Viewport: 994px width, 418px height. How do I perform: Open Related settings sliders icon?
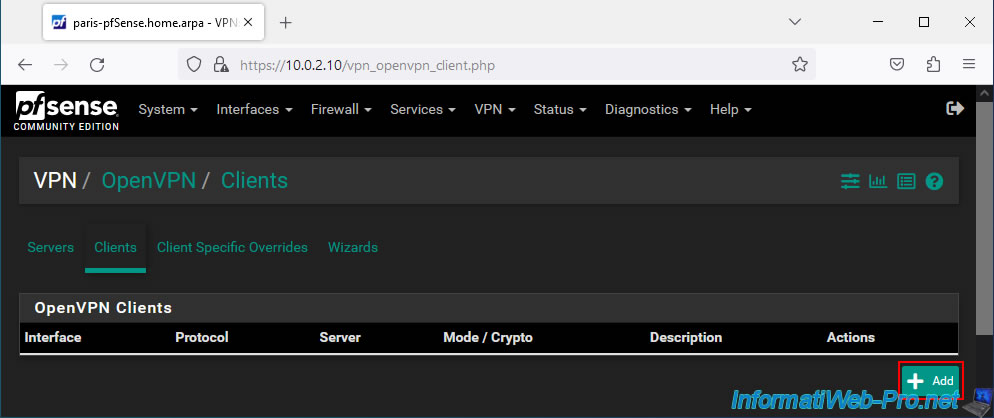[850, 181]
